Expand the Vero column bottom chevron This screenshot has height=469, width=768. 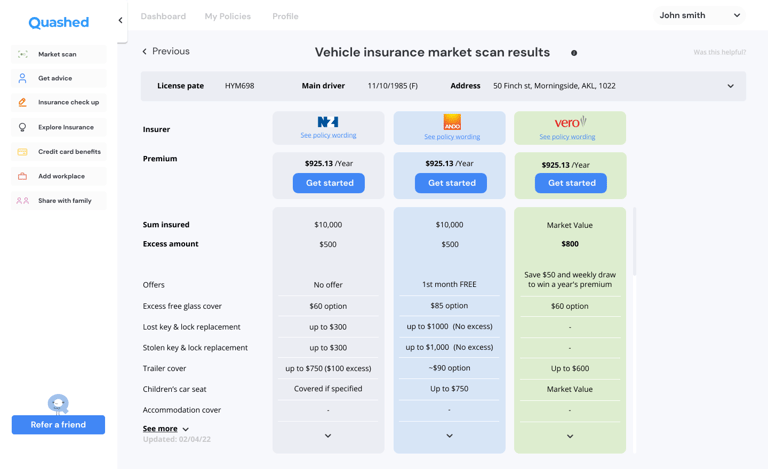coord(570,436)
